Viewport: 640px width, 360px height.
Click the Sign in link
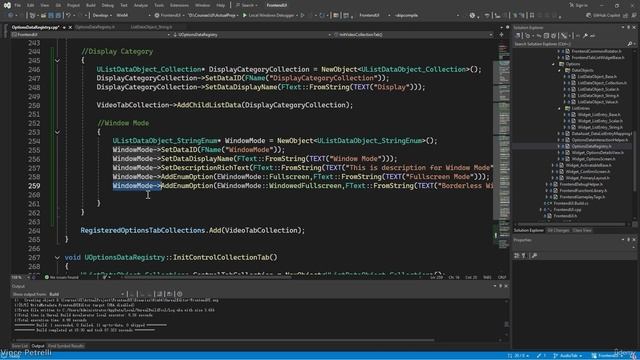click(578, 5)
